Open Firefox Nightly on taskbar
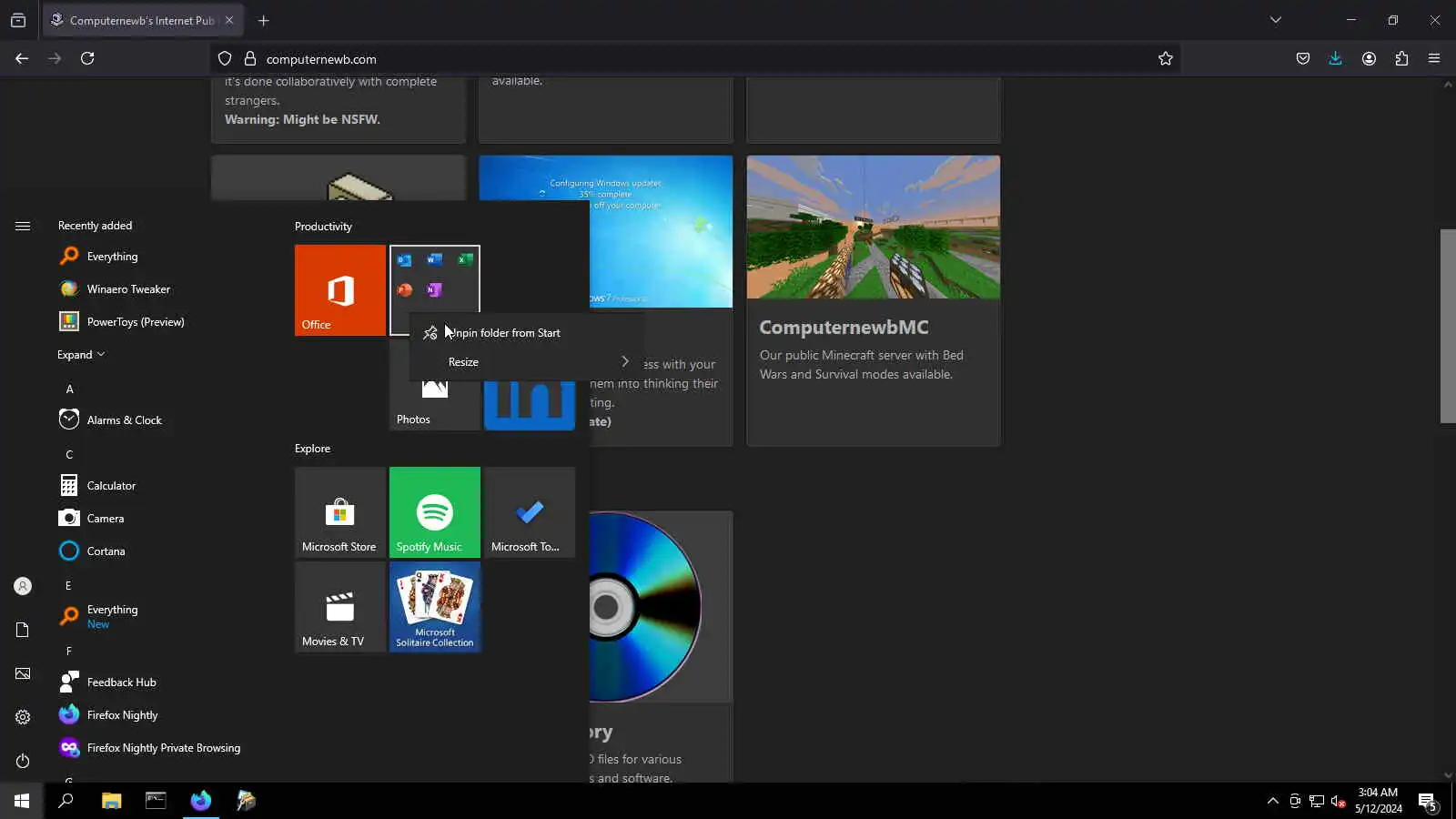The height and width of the screenshot is (819, 1456). (x=200, y=801)
